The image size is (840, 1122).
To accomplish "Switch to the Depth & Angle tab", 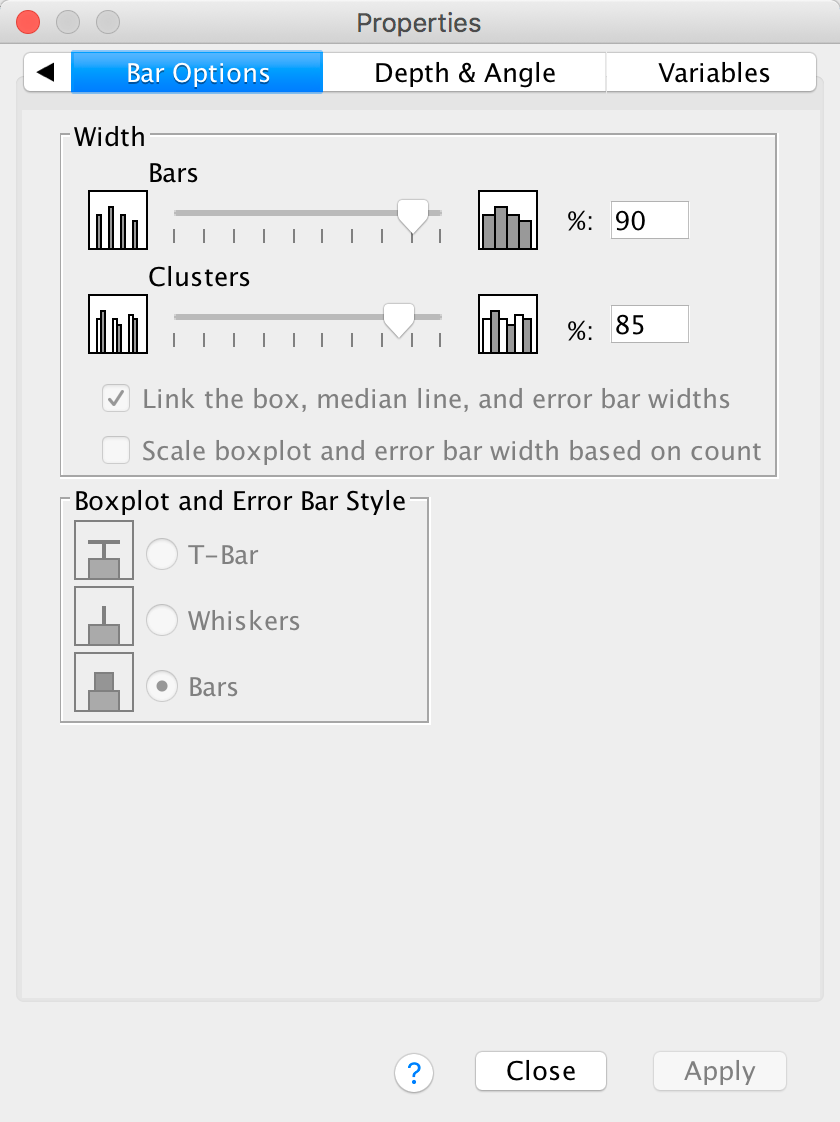I will 464,73.
